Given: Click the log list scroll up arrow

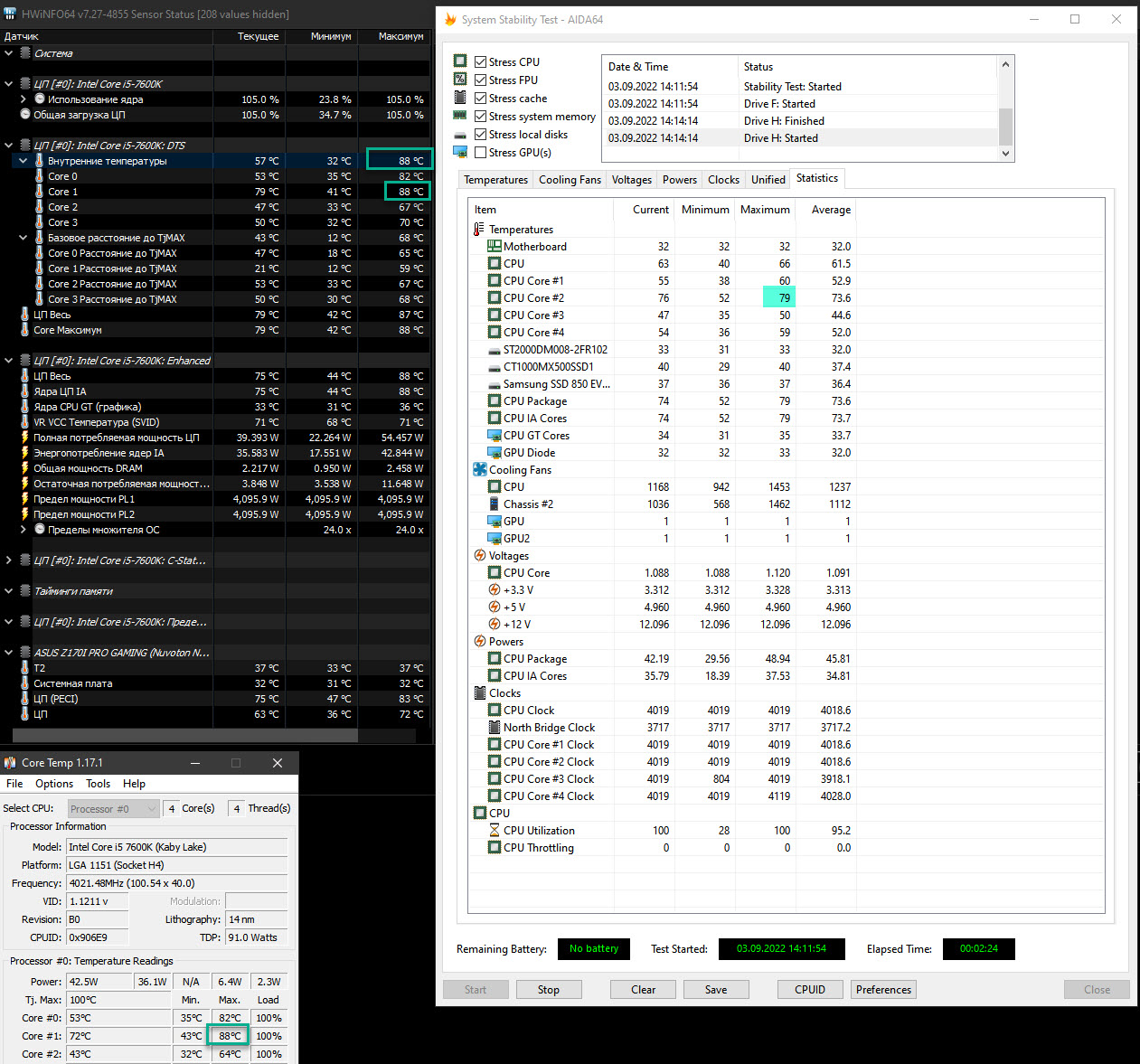Looking at the screenshot, I should point(1005,65).
